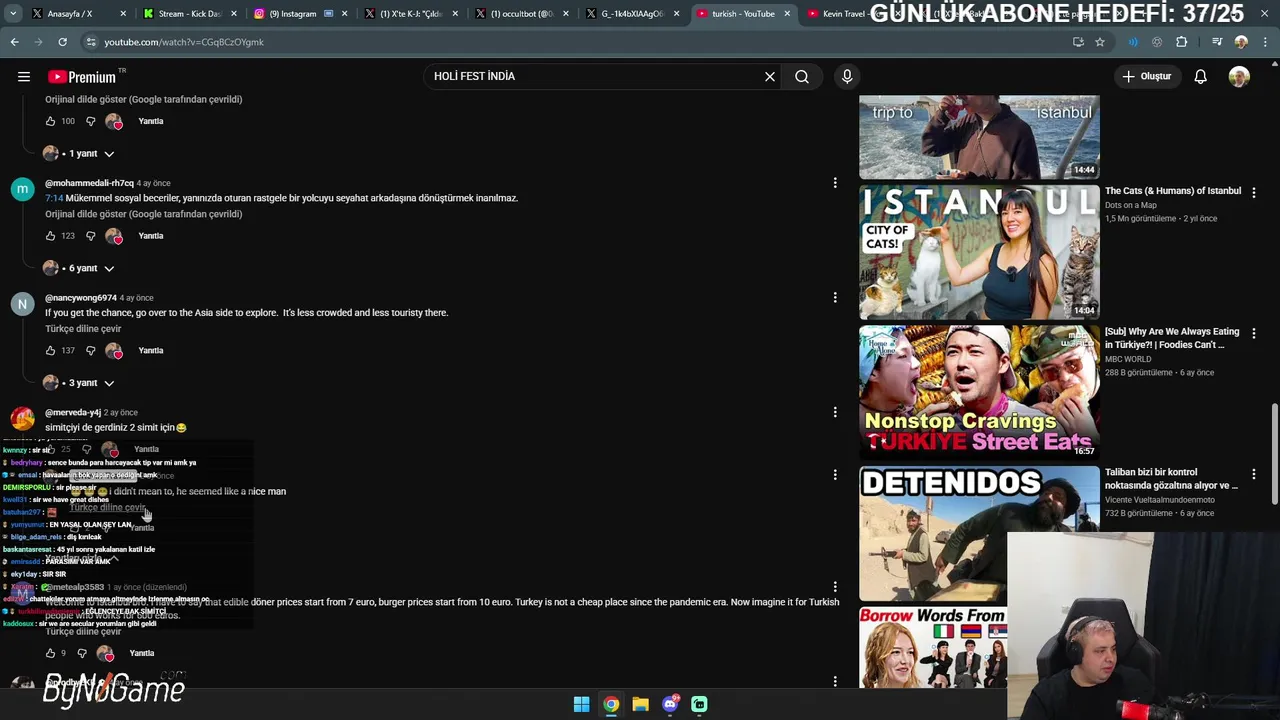Open Nonstop Cravings Türkiye Street Eats thumbnail

tap(979, 392)
